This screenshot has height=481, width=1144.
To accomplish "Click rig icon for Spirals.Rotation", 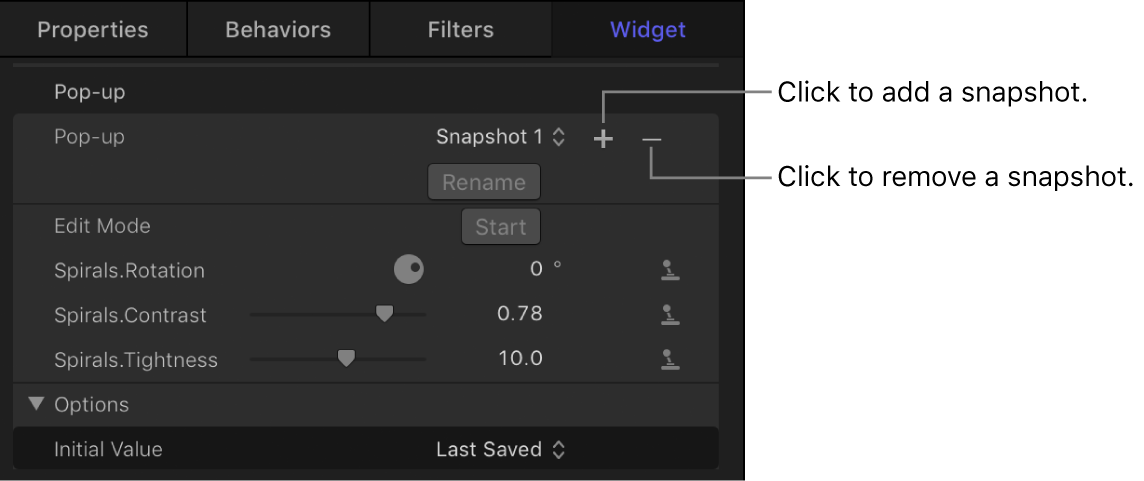I will click(670, 270).
